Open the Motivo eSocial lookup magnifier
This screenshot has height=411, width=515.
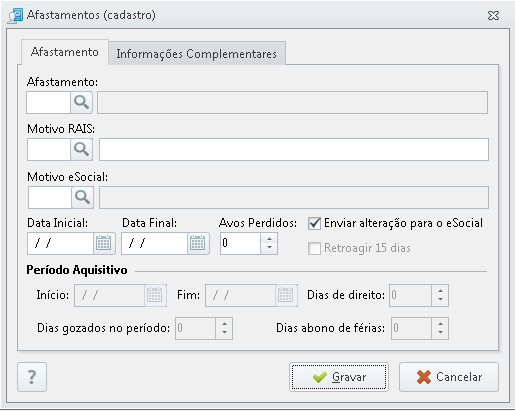pos(82,197)
